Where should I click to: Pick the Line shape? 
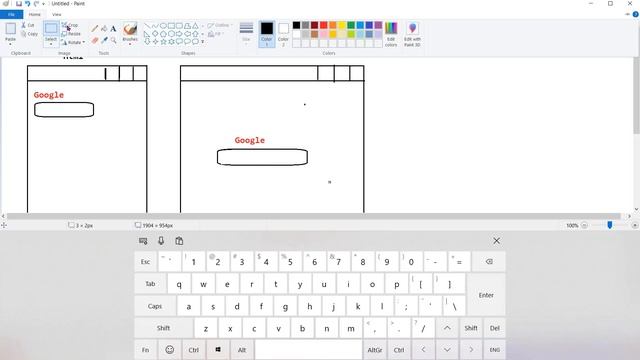coord(147,26)
